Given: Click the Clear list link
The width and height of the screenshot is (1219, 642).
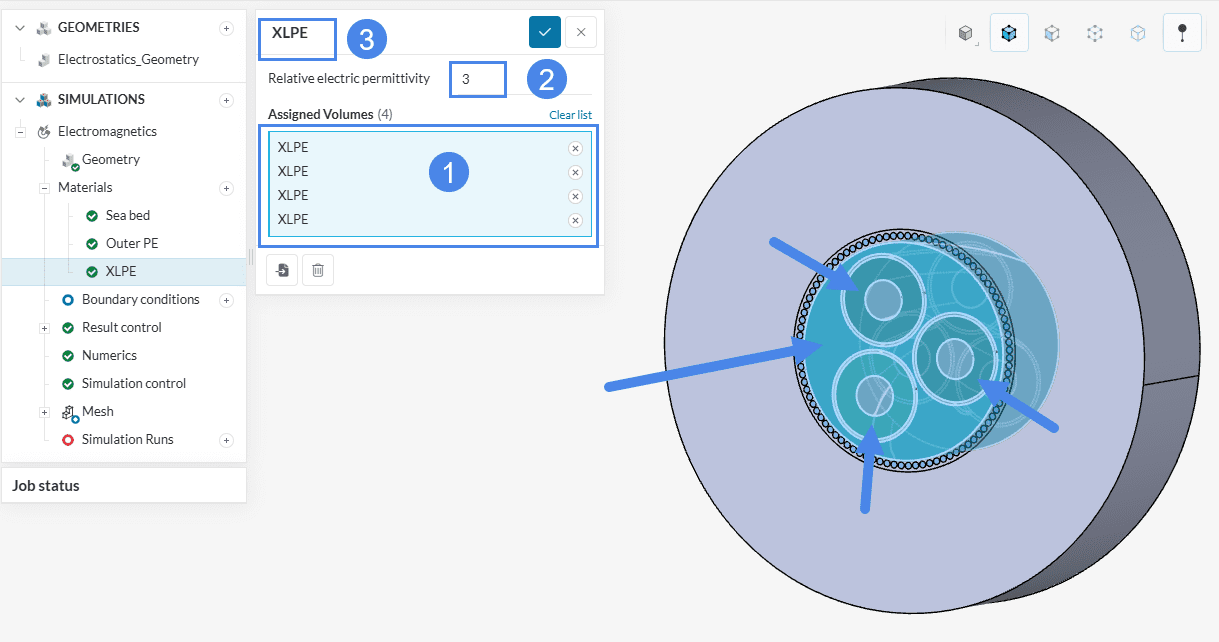Looking at the screenshot, I should (570, 115).
